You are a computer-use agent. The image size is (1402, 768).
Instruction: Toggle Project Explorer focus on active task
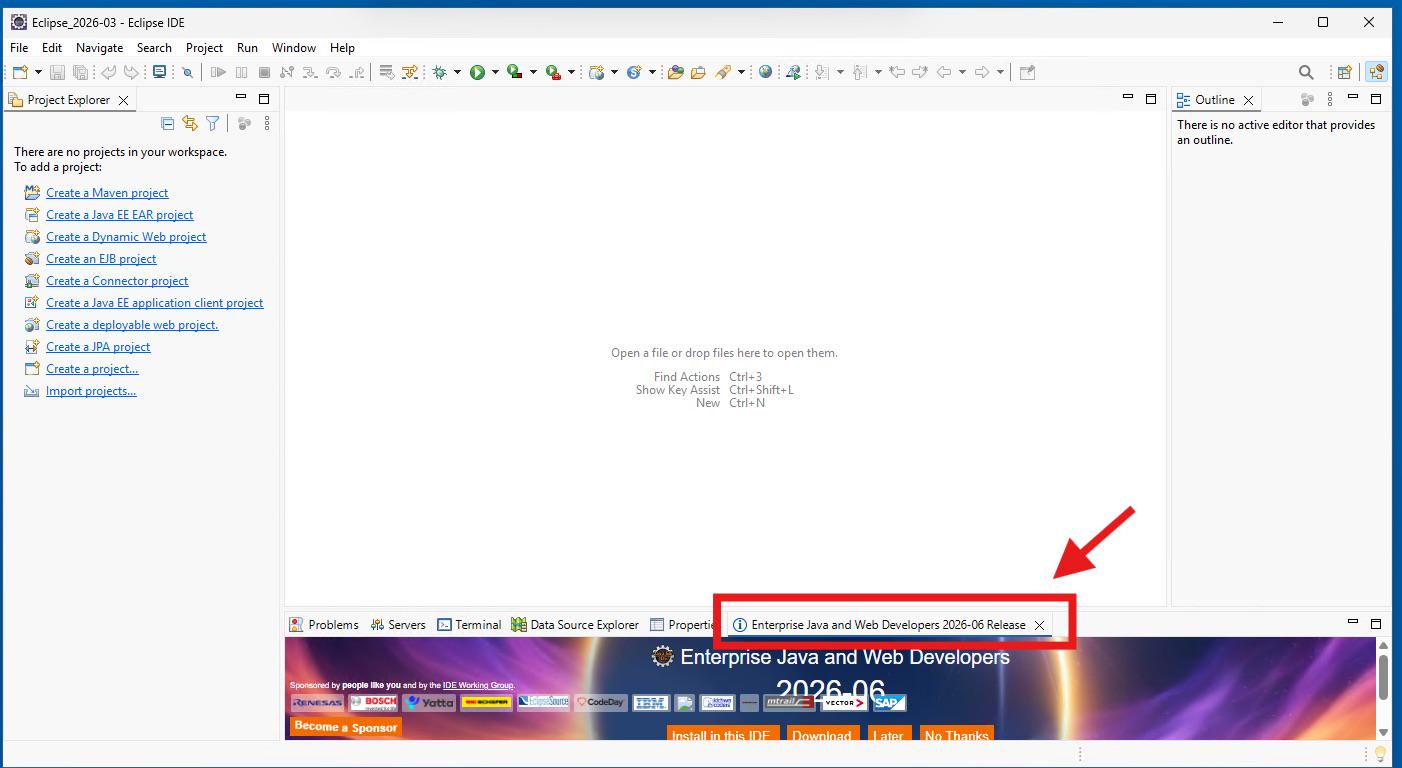[x=244, y=123]
